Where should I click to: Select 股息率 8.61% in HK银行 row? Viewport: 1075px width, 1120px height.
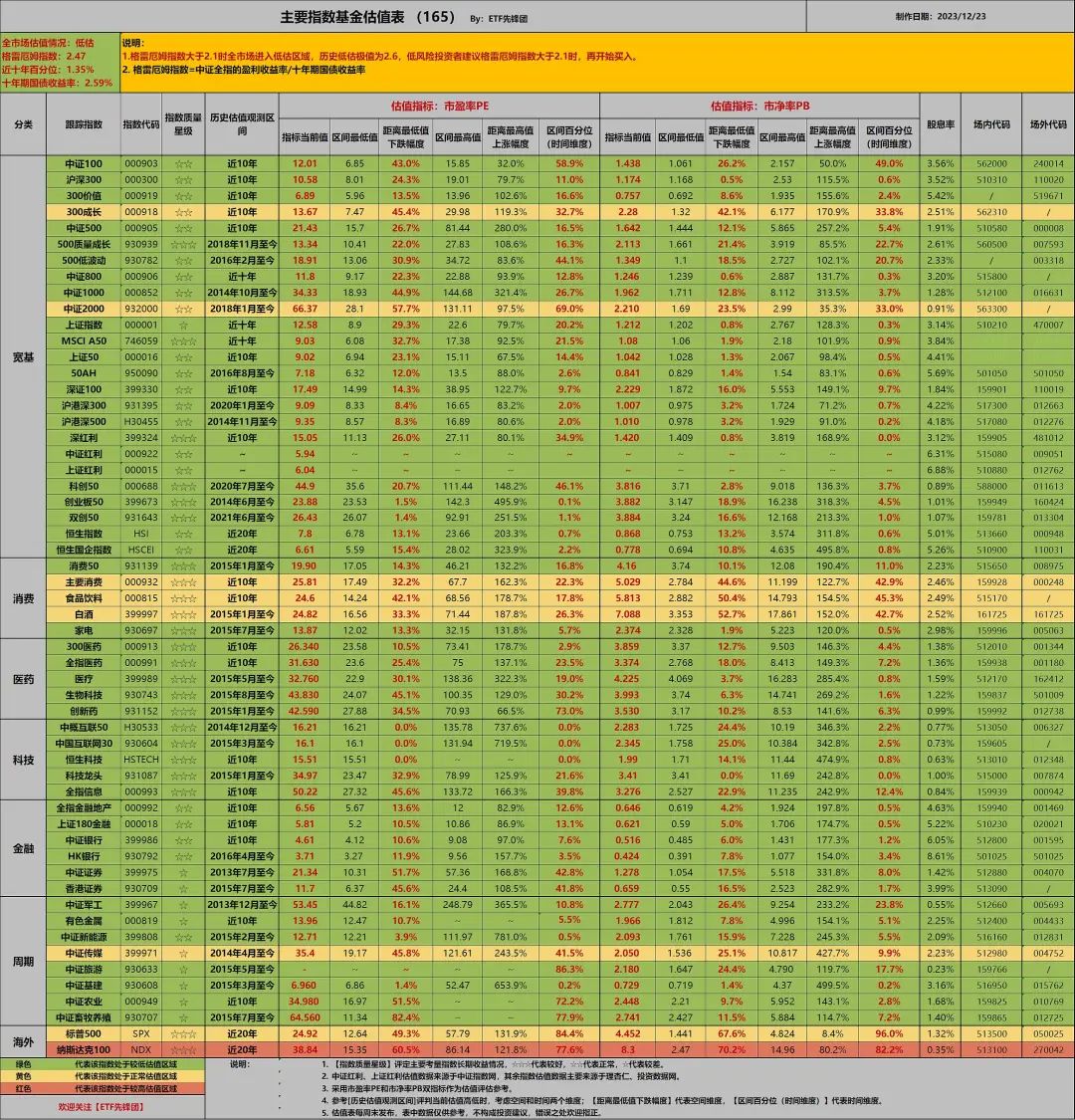point(940,856)
